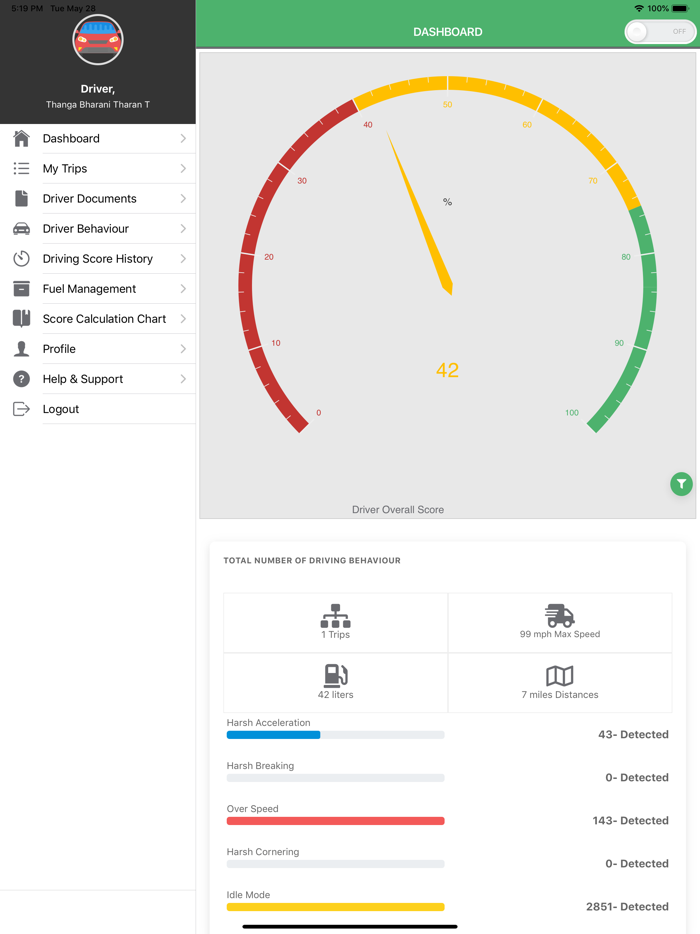
Task: Click the Harsh Cornering empty progress bar
Action: click(x=335, y=864)
